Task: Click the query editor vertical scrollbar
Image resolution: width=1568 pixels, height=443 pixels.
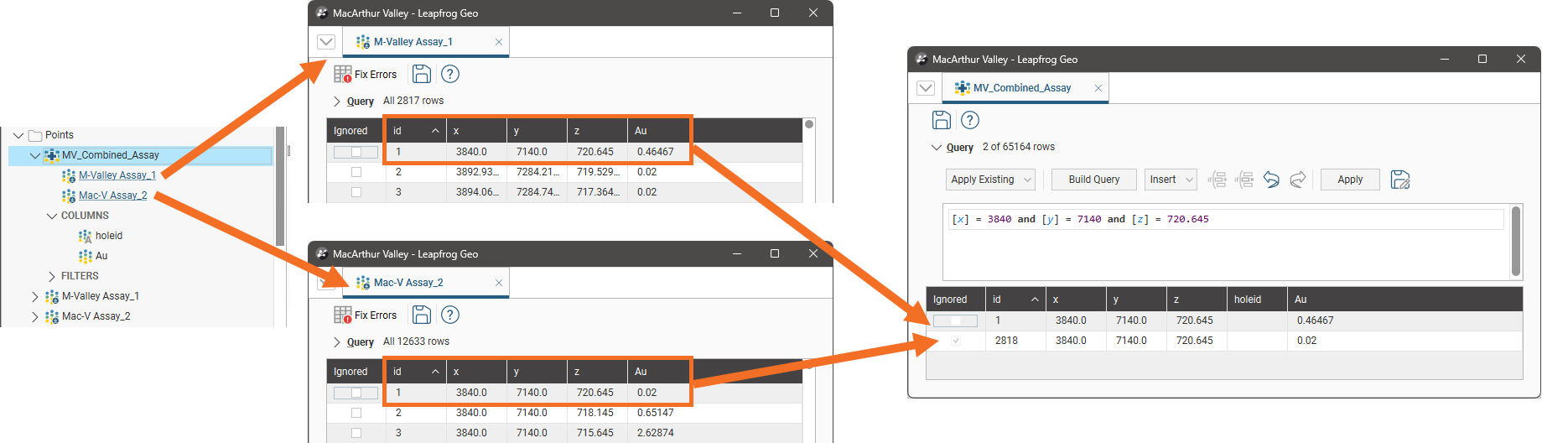Action: [x=1515, y=242]
